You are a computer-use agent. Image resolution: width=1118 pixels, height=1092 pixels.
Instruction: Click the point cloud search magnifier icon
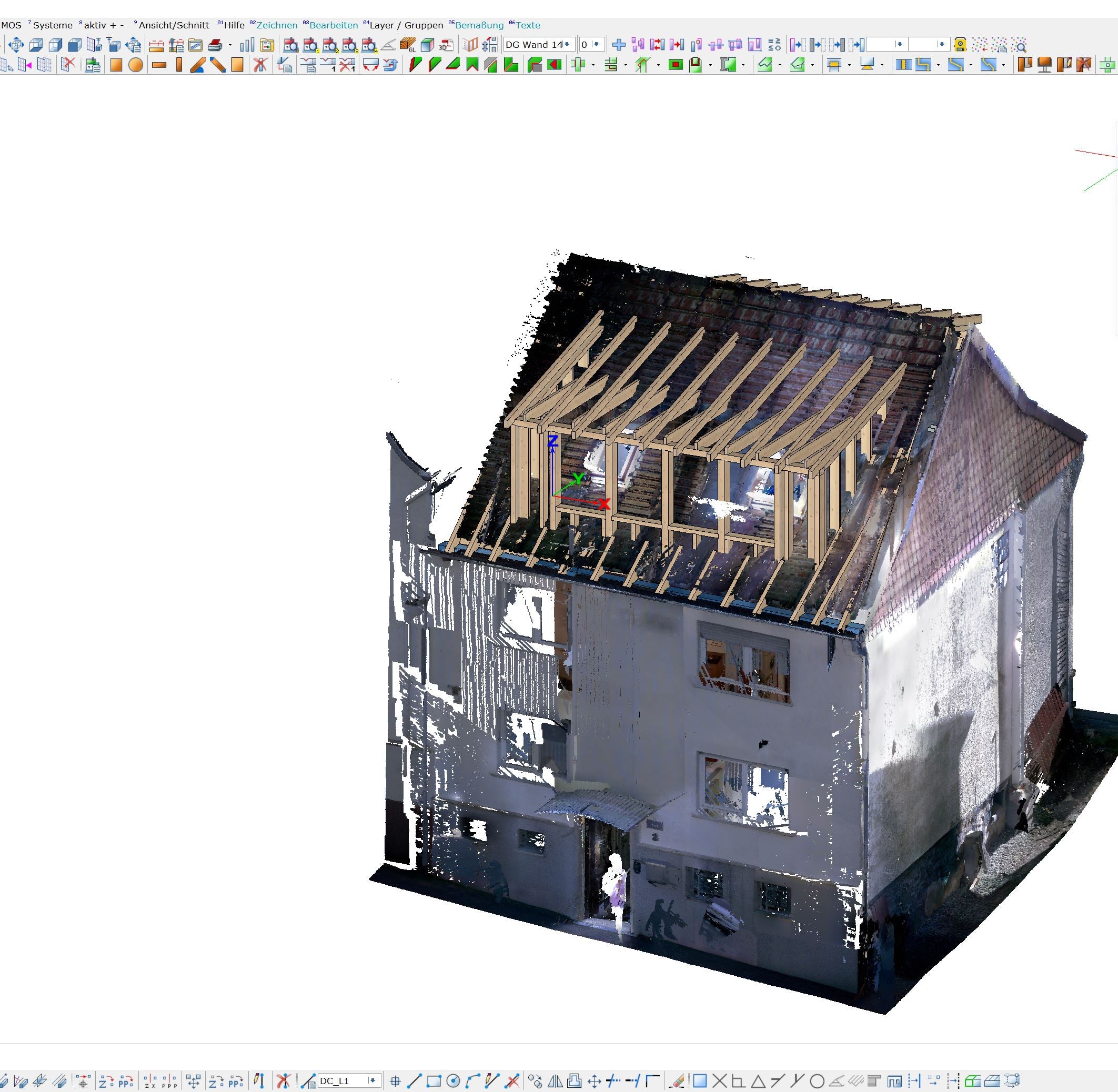[1019, 45]
